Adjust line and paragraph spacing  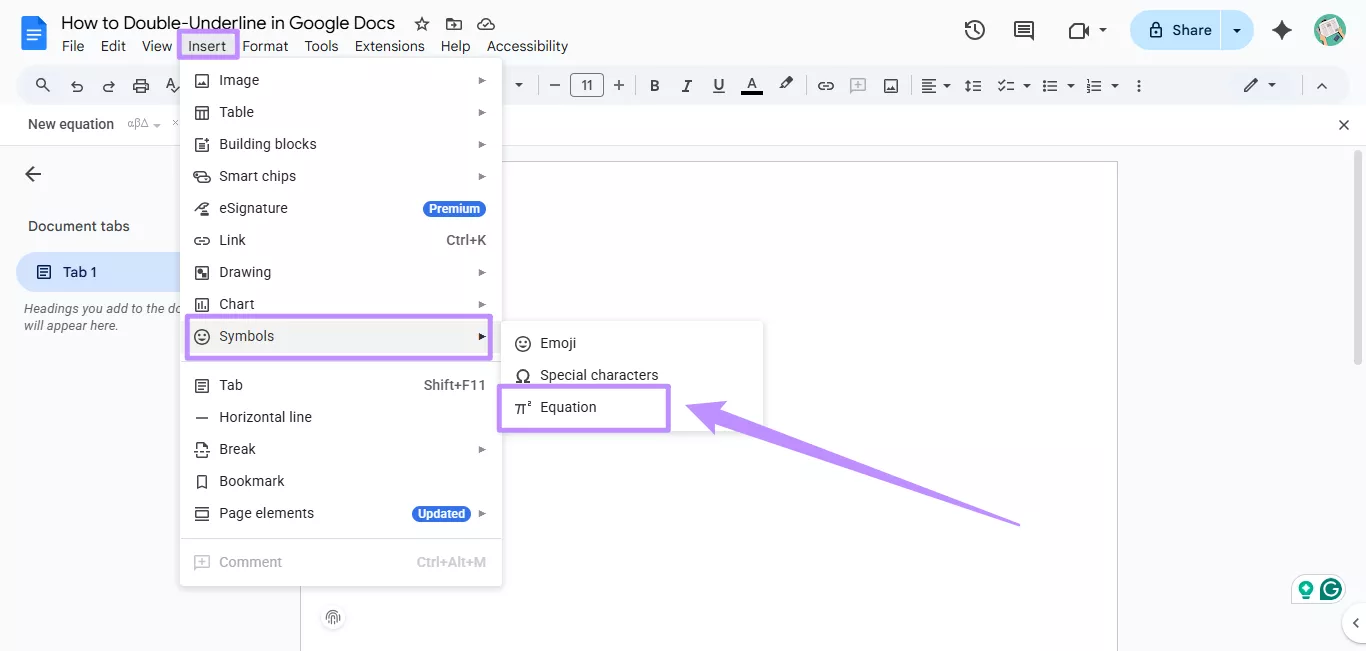973,86
